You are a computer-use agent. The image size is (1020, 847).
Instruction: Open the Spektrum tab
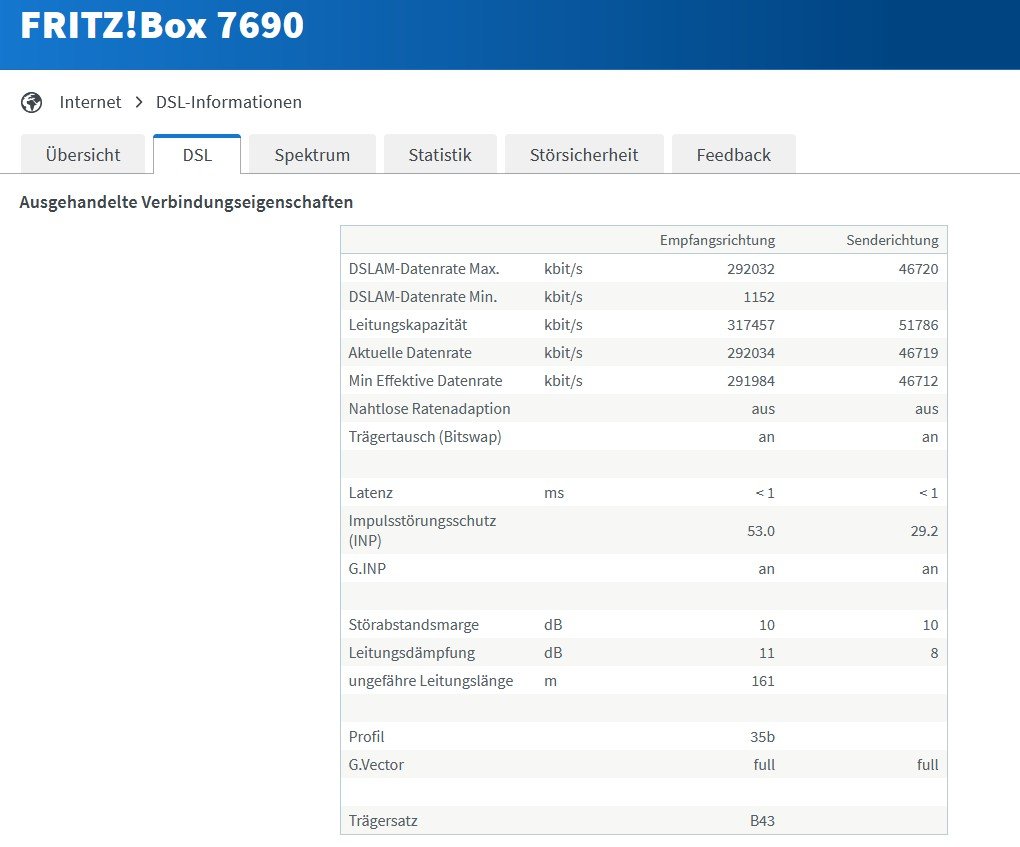tap(312, 155)
